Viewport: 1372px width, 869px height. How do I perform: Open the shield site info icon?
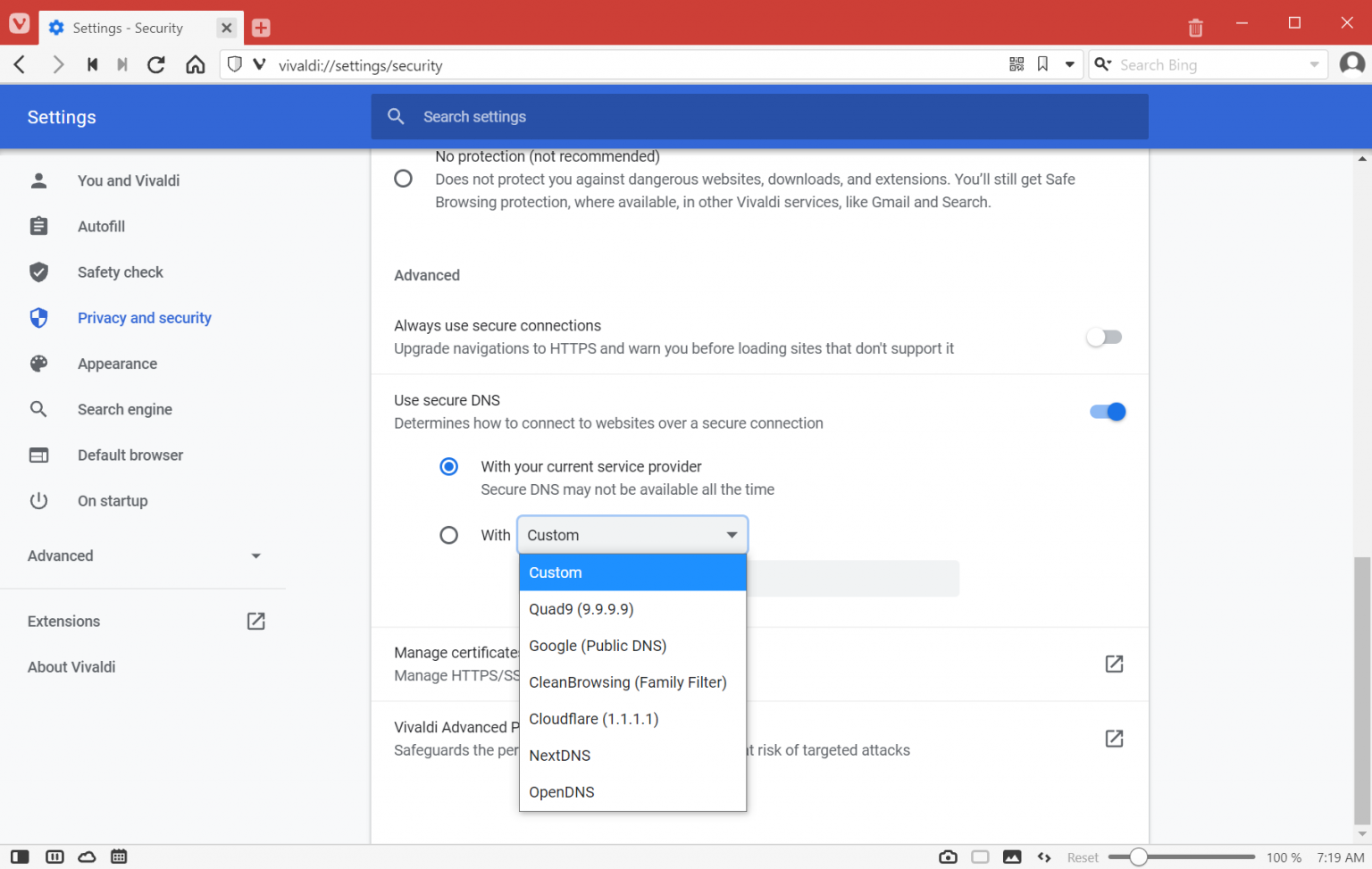click(x=233, y=64)
